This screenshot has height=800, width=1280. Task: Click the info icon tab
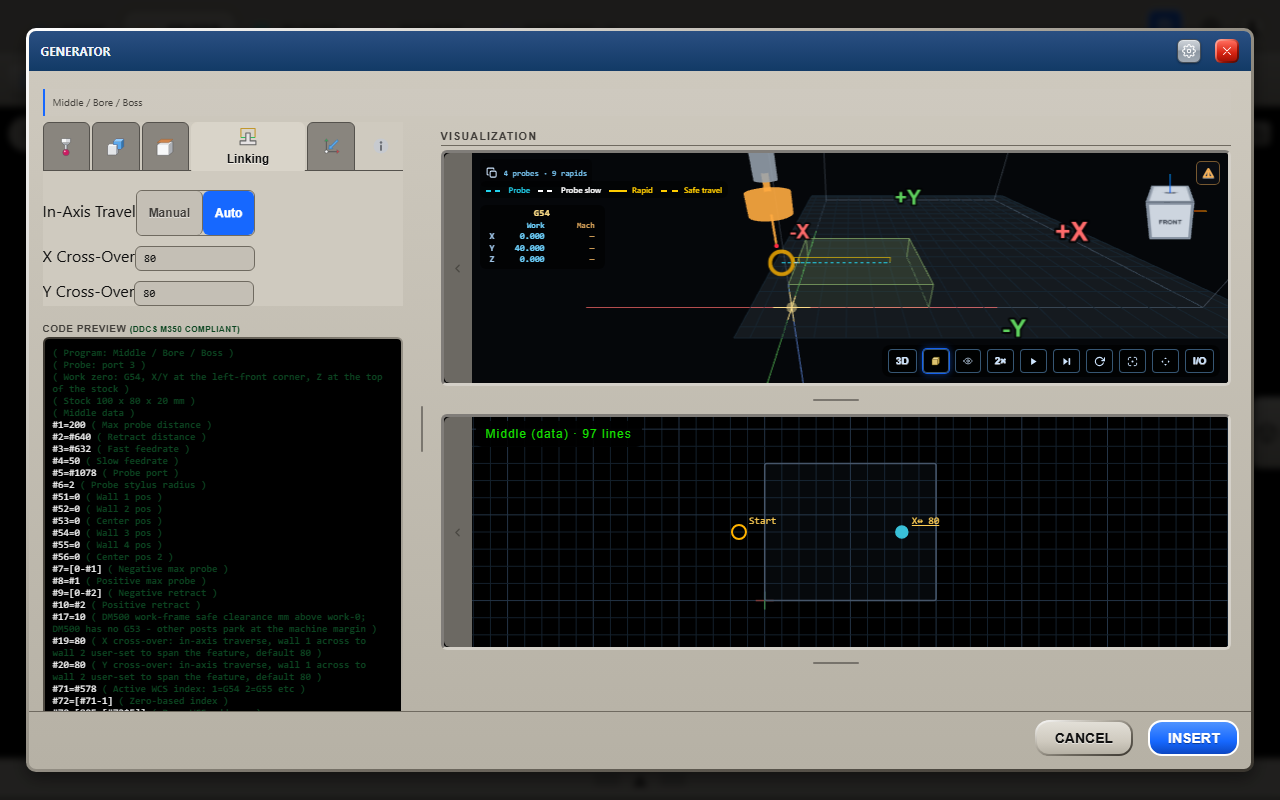[x=380, y=146]
